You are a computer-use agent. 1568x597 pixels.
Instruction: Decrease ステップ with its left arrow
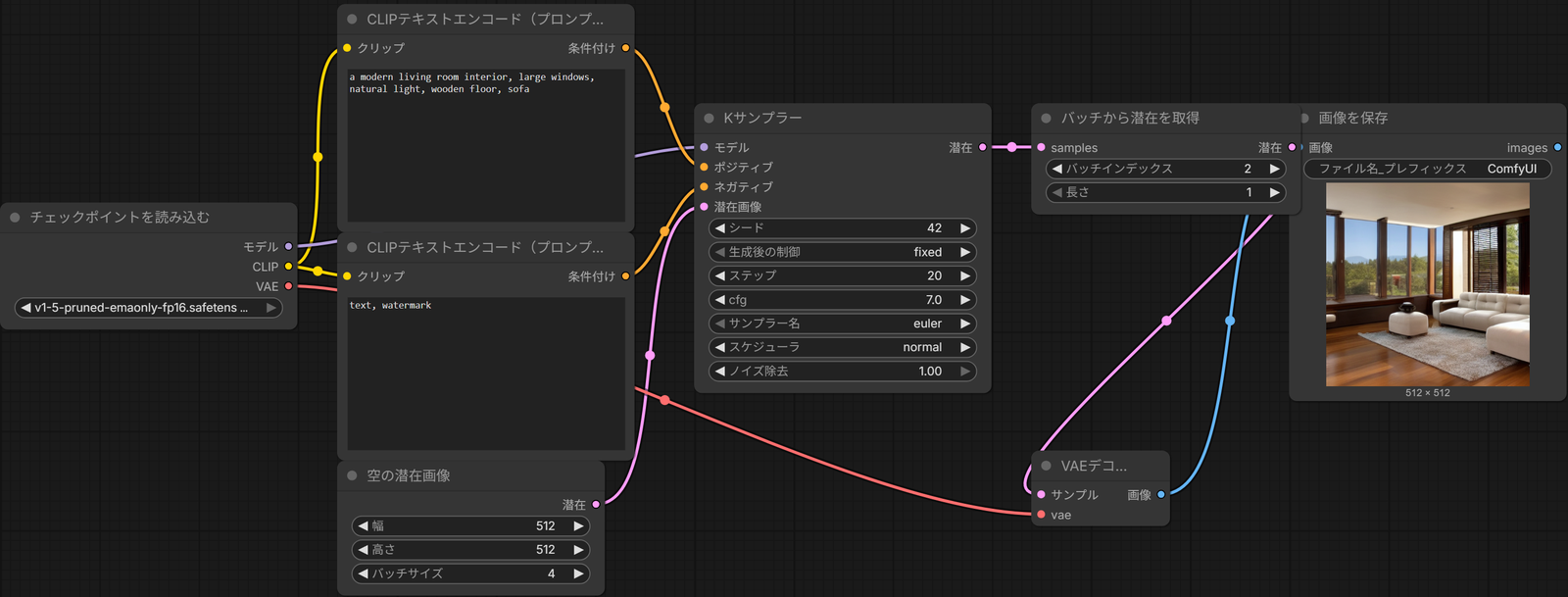pos(720,275)
